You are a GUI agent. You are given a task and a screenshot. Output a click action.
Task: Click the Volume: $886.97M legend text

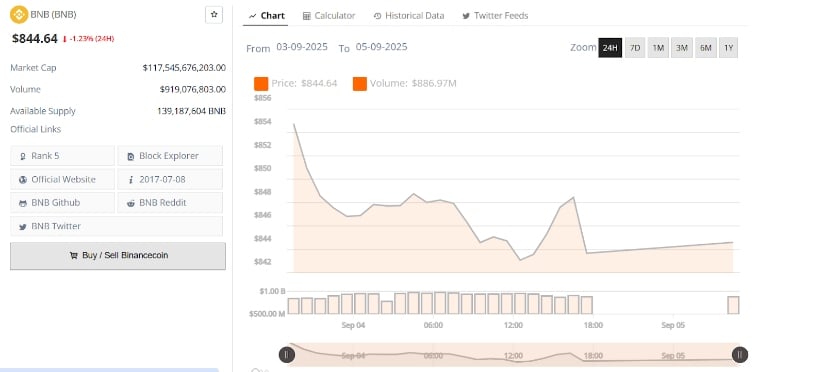[413, 83]
